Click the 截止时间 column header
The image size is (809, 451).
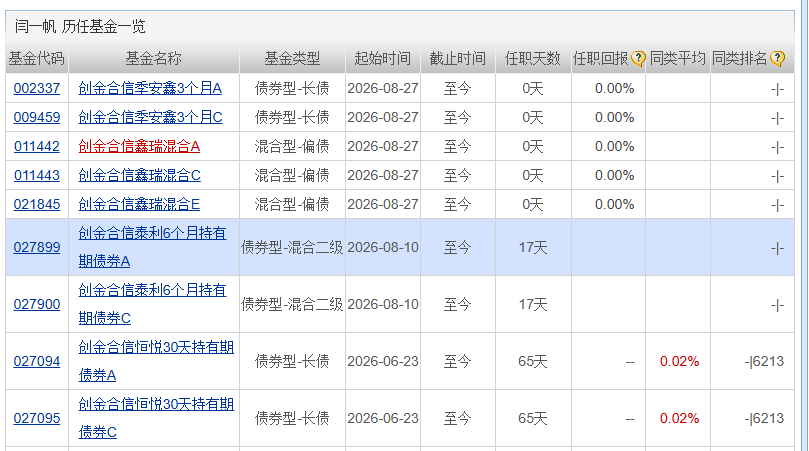click(x=458, y=59)
